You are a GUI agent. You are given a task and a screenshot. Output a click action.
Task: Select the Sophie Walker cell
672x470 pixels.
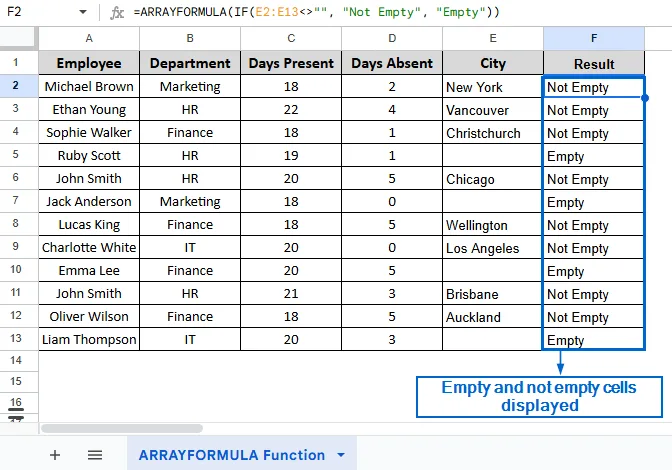tap(89, 132)
